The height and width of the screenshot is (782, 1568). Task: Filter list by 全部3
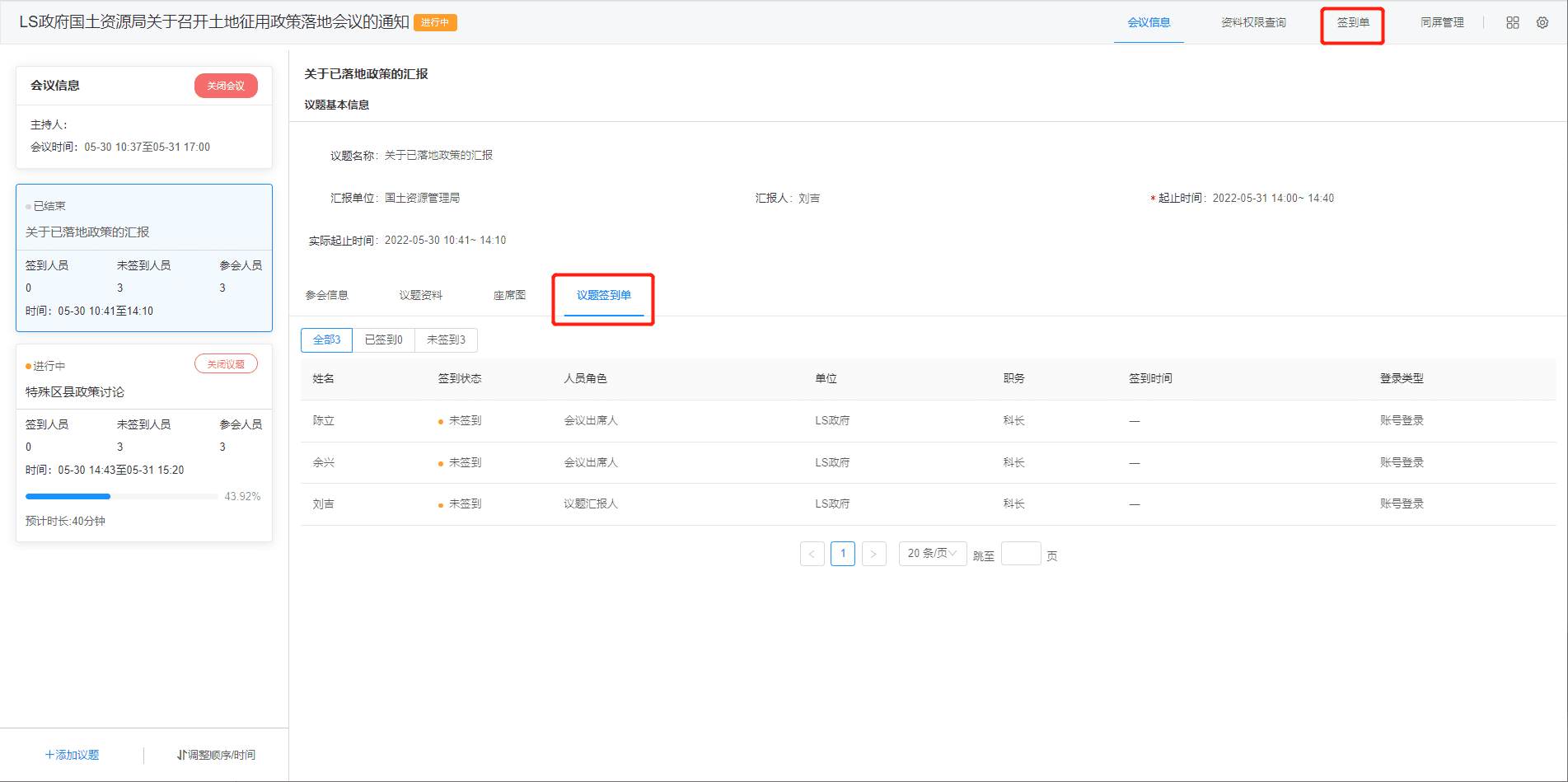(326, 340)
